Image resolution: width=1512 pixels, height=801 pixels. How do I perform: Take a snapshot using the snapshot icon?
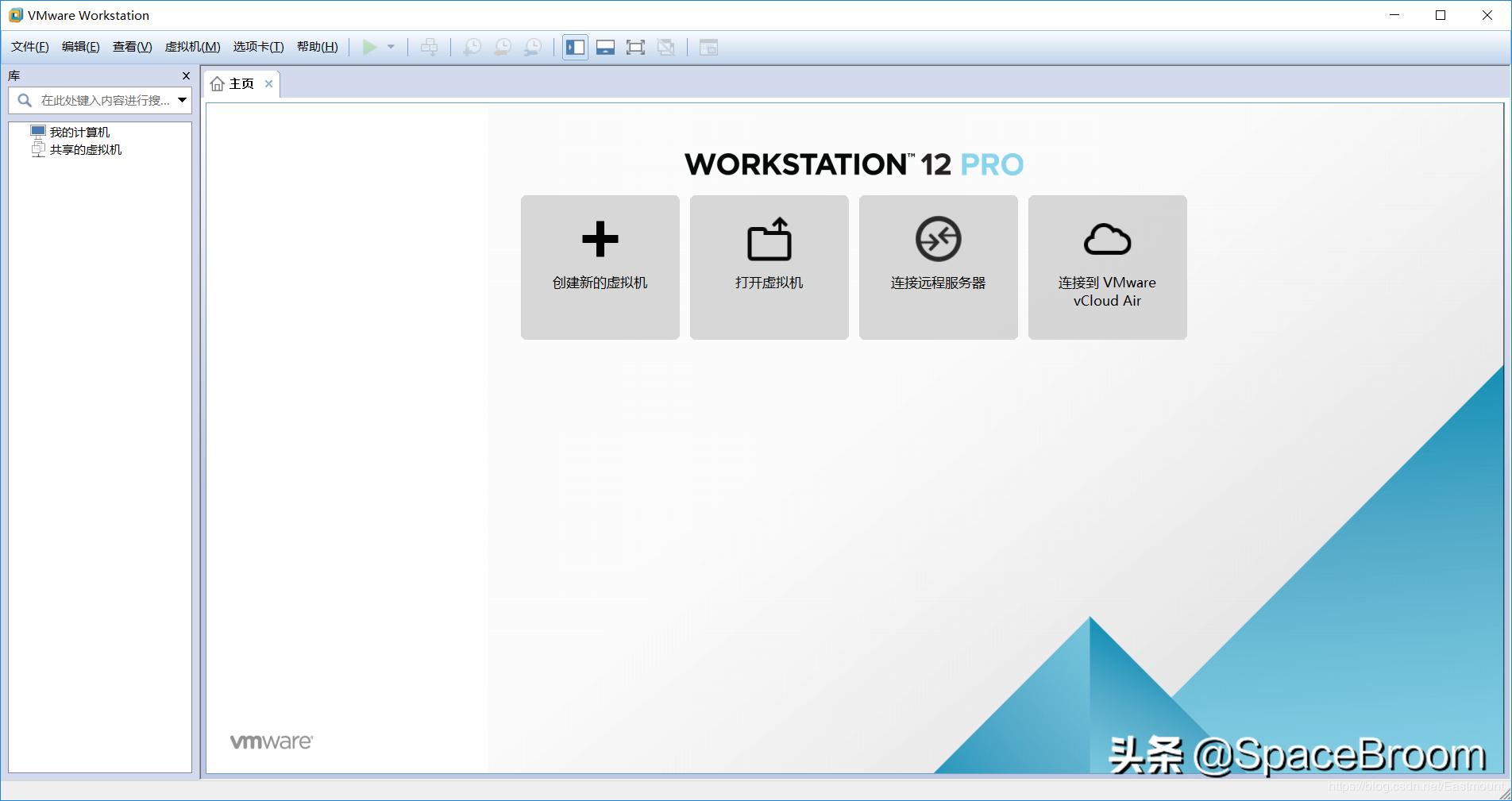(x=472, y=47)
